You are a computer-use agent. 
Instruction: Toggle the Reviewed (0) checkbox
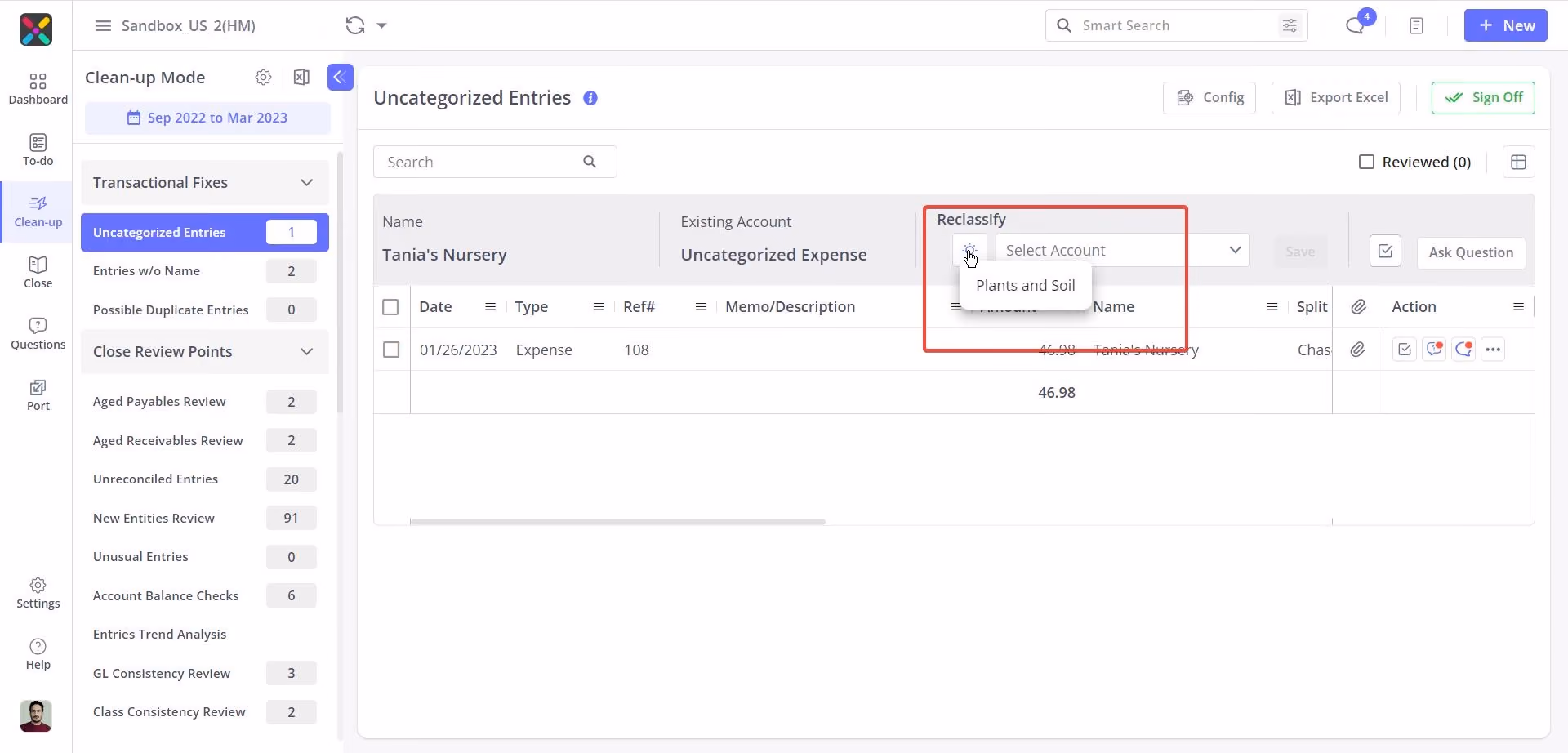(x=1366, y=162)
